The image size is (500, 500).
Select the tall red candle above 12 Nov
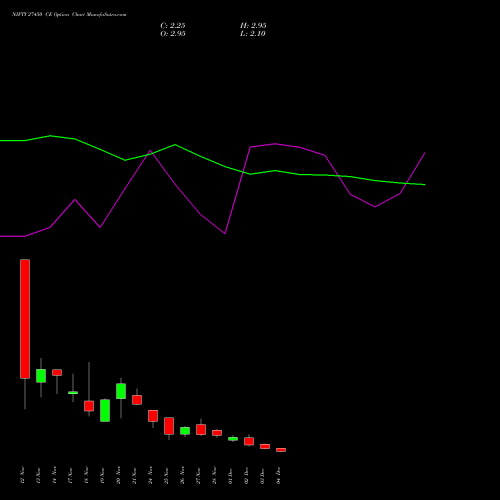[x=25, y=319]
